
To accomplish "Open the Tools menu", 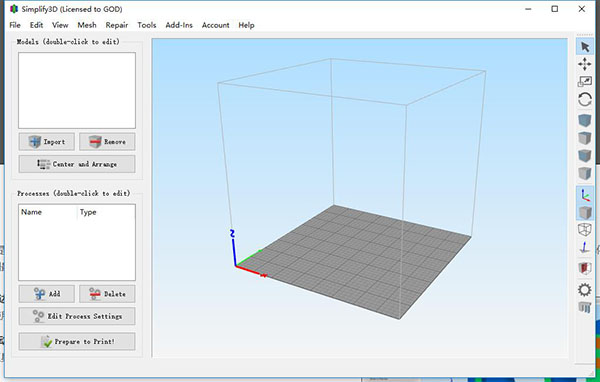I will coord(147,25).
